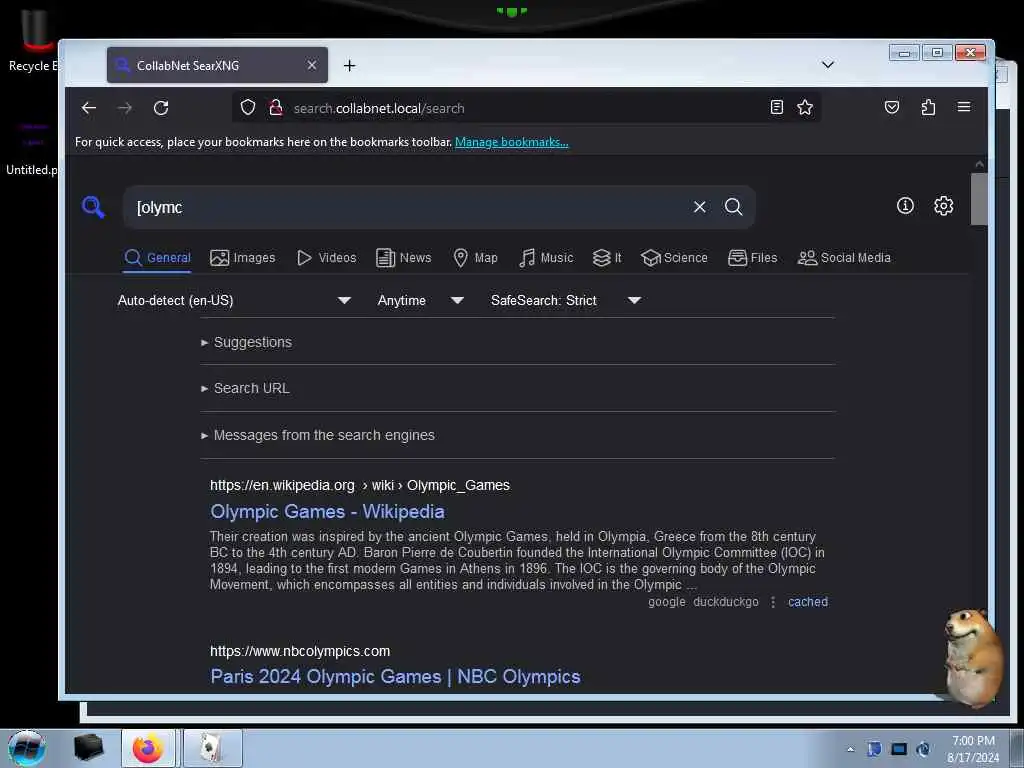Submit the search with the magnifier button
The image size is (1024, 768).
click(x=733, y=207)
